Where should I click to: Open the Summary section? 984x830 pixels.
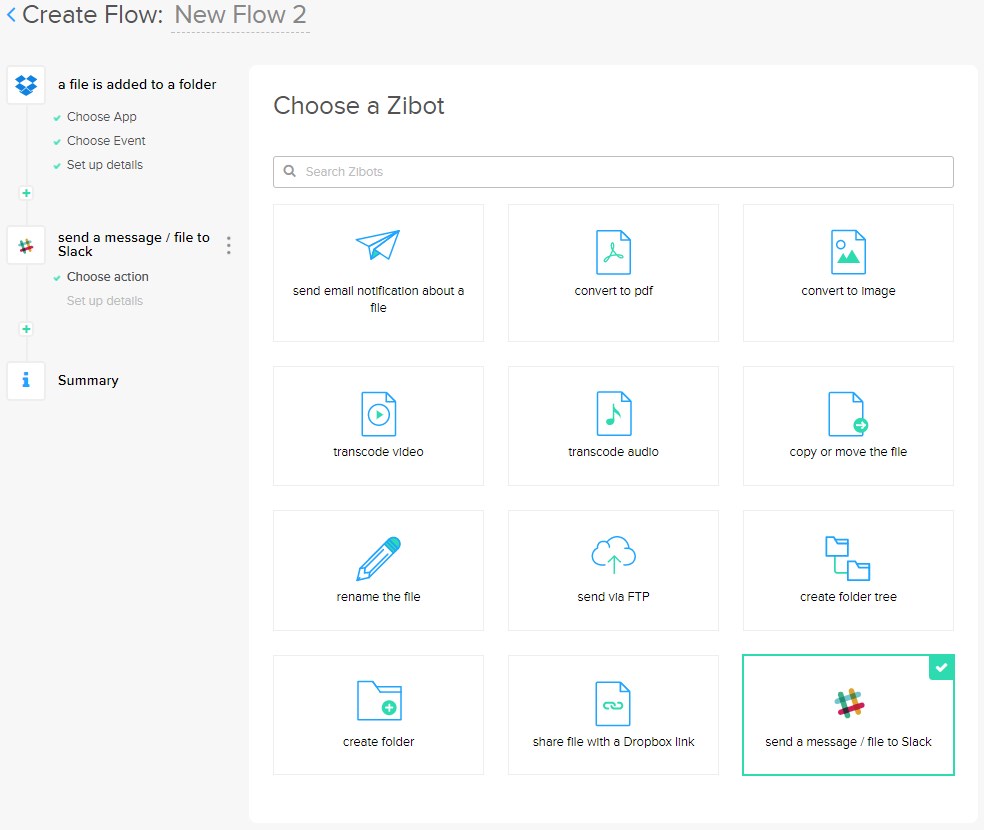coord(88,380)
